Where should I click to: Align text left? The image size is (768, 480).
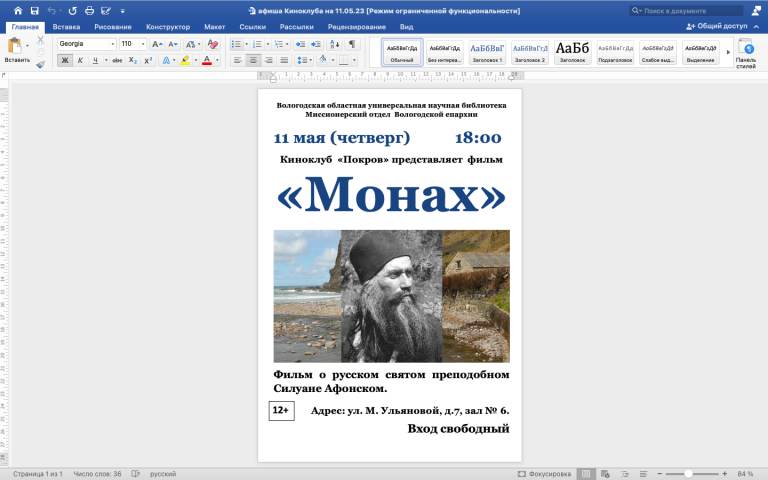pyautogui.click(x=238, y=60)
